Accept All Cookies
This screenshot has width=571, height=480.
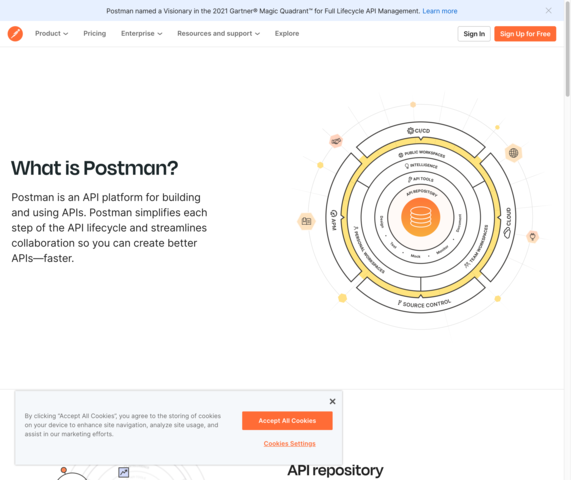[x=287, y=421]
